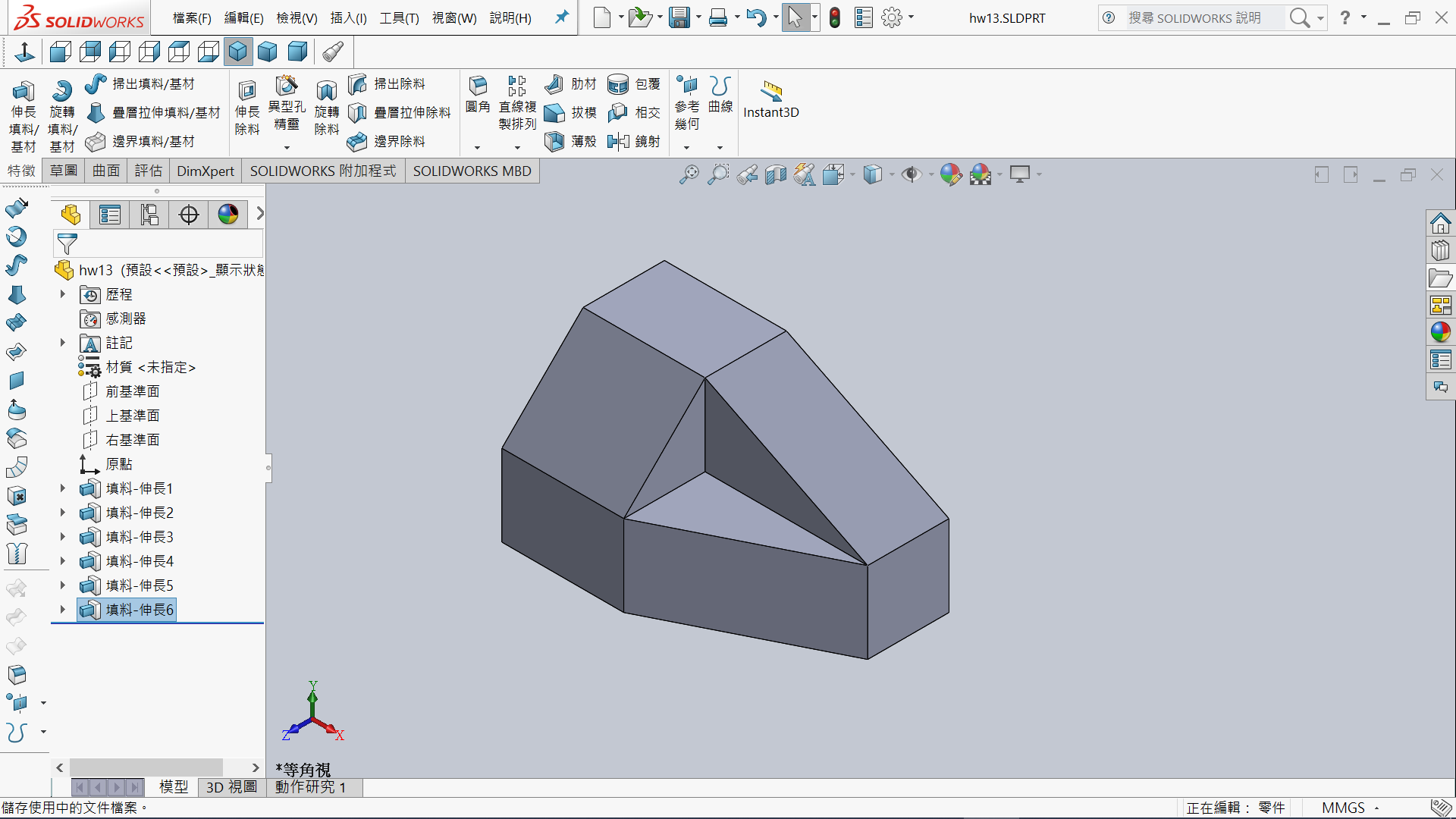
Task: Select the Mirror (鏡射) feature tool
Action: pos(619,141)
